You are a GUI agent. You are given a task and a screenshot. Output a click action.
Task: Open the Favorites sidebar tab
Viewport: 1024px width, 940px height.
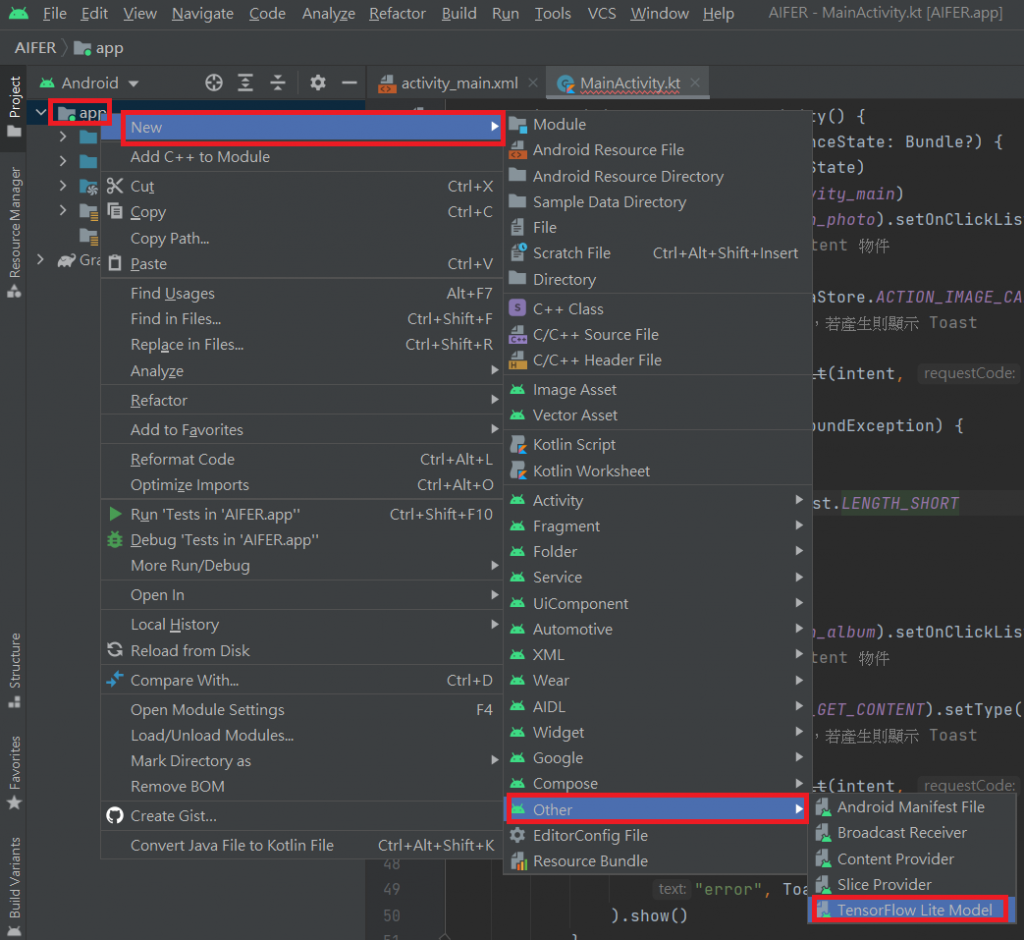tap(14, 772)
